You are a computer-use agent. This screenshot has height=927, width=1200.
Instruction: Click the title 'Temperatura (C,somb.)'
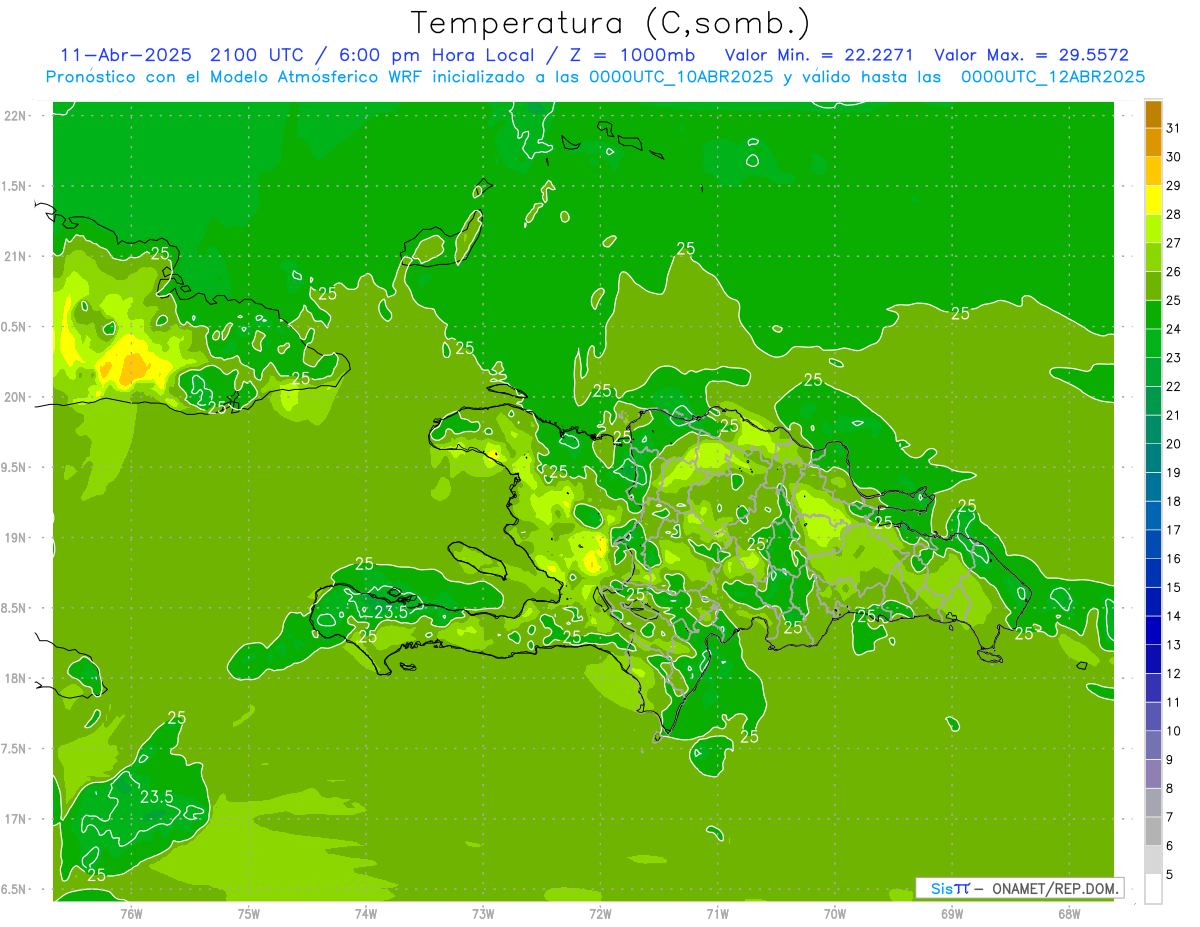tap(611, 22)
